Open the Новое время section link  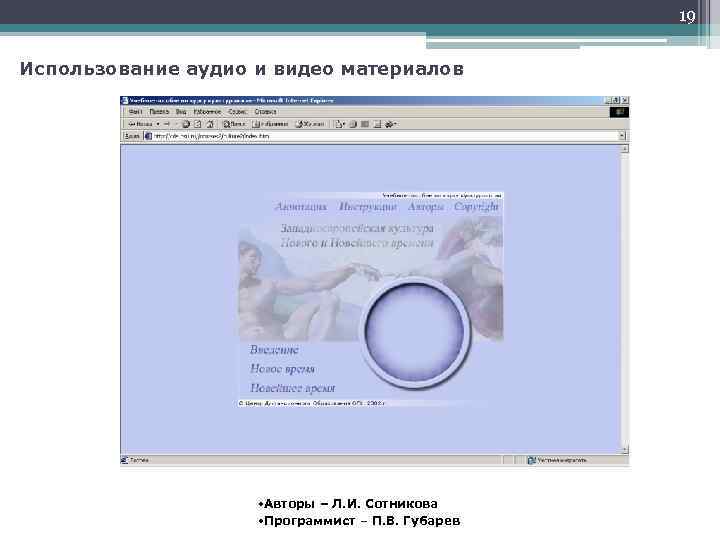tap(282, 369)
